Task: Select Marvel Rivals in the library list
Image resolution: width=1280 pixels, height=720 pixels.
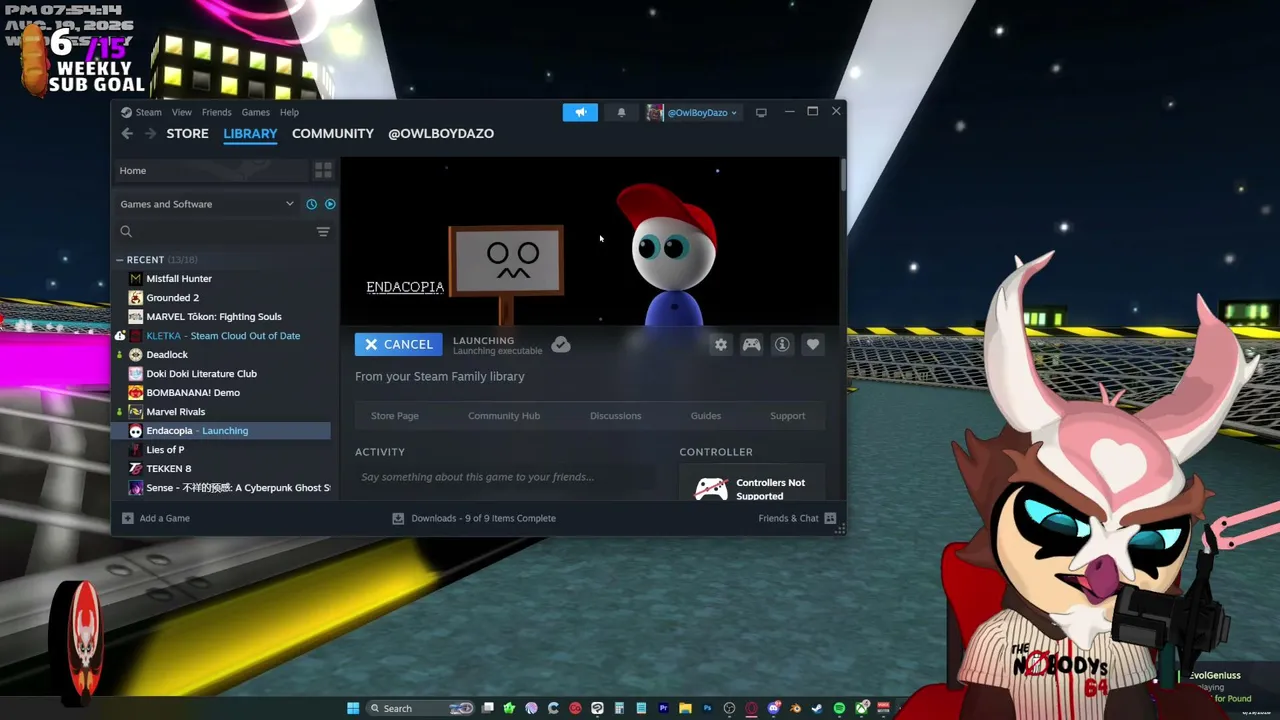Action: pyautogui.click(x=175, y=412)
